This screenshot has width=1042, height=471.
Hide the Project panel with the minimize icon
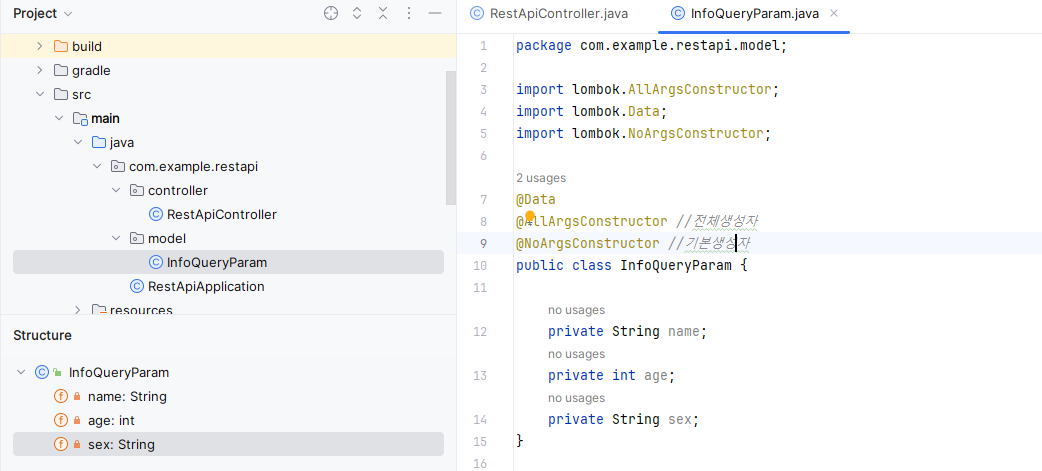(x=435, y=13)
